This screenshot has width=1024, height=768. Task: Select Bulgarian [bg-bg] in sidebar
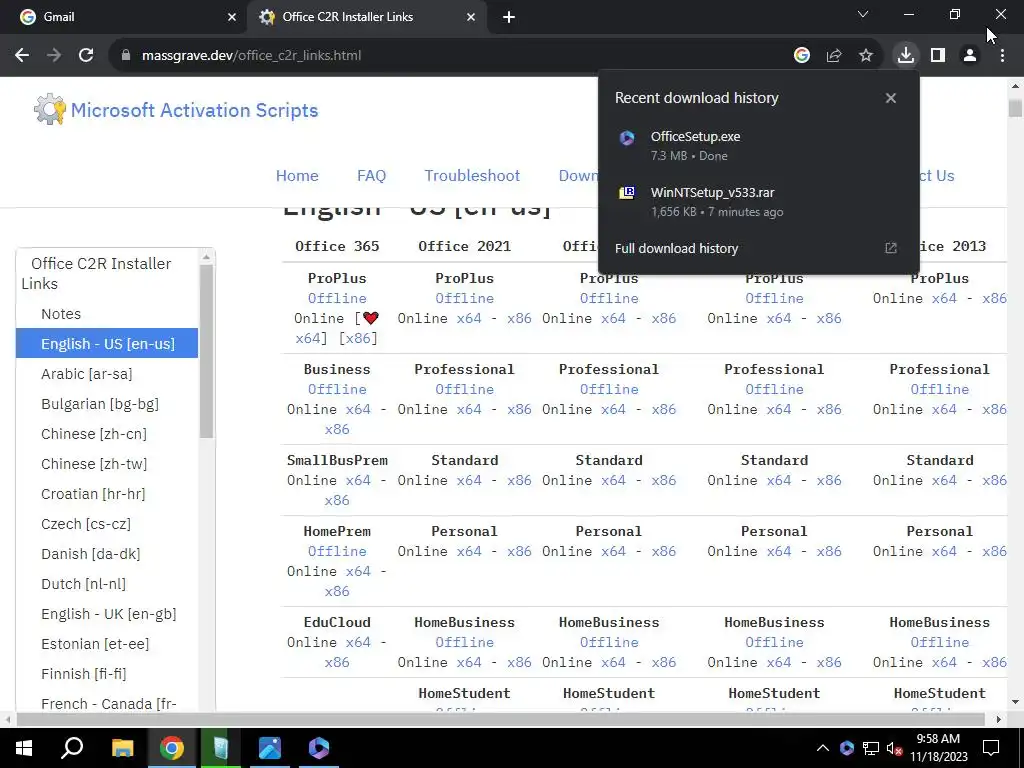click(107, 404)
